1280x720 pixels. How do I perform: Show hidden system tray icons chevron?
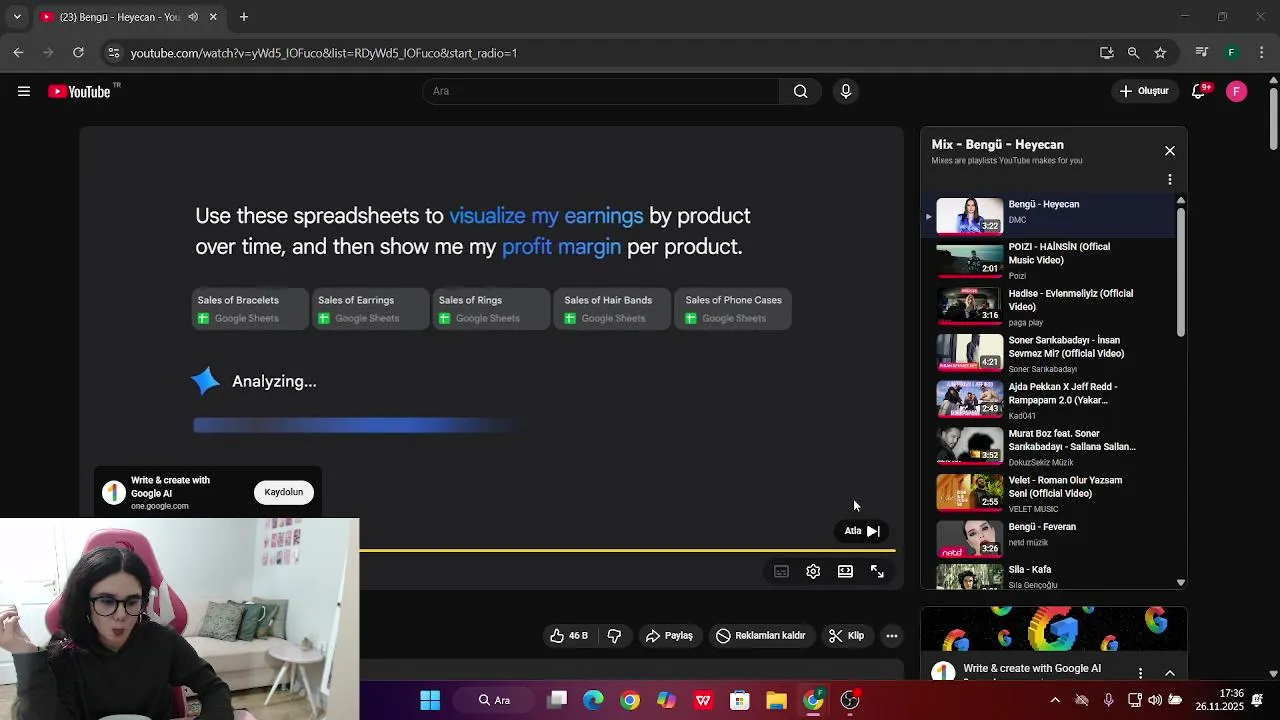pos(1055,700)
